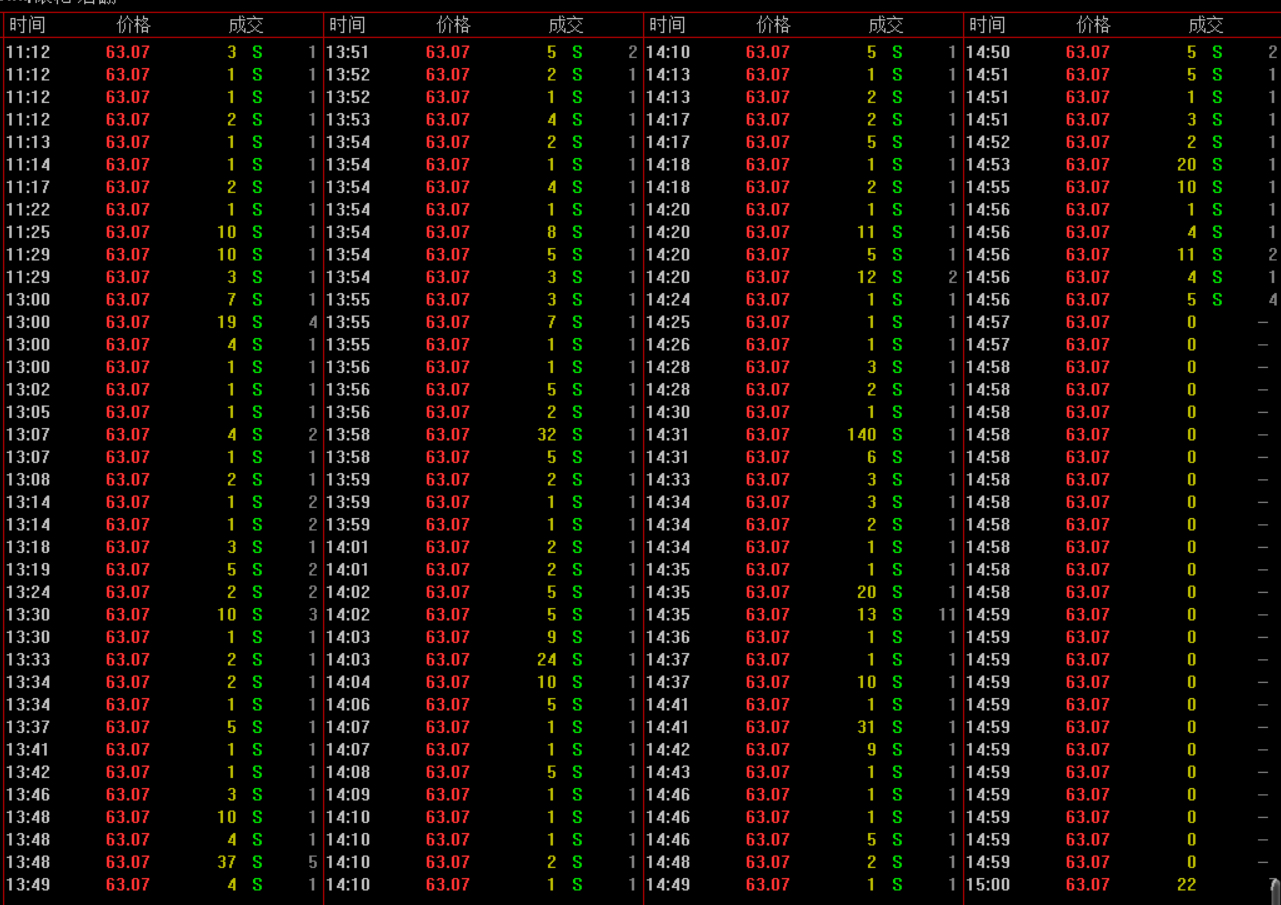Select the 15:00 closing trade of 22

[1122, 885]
